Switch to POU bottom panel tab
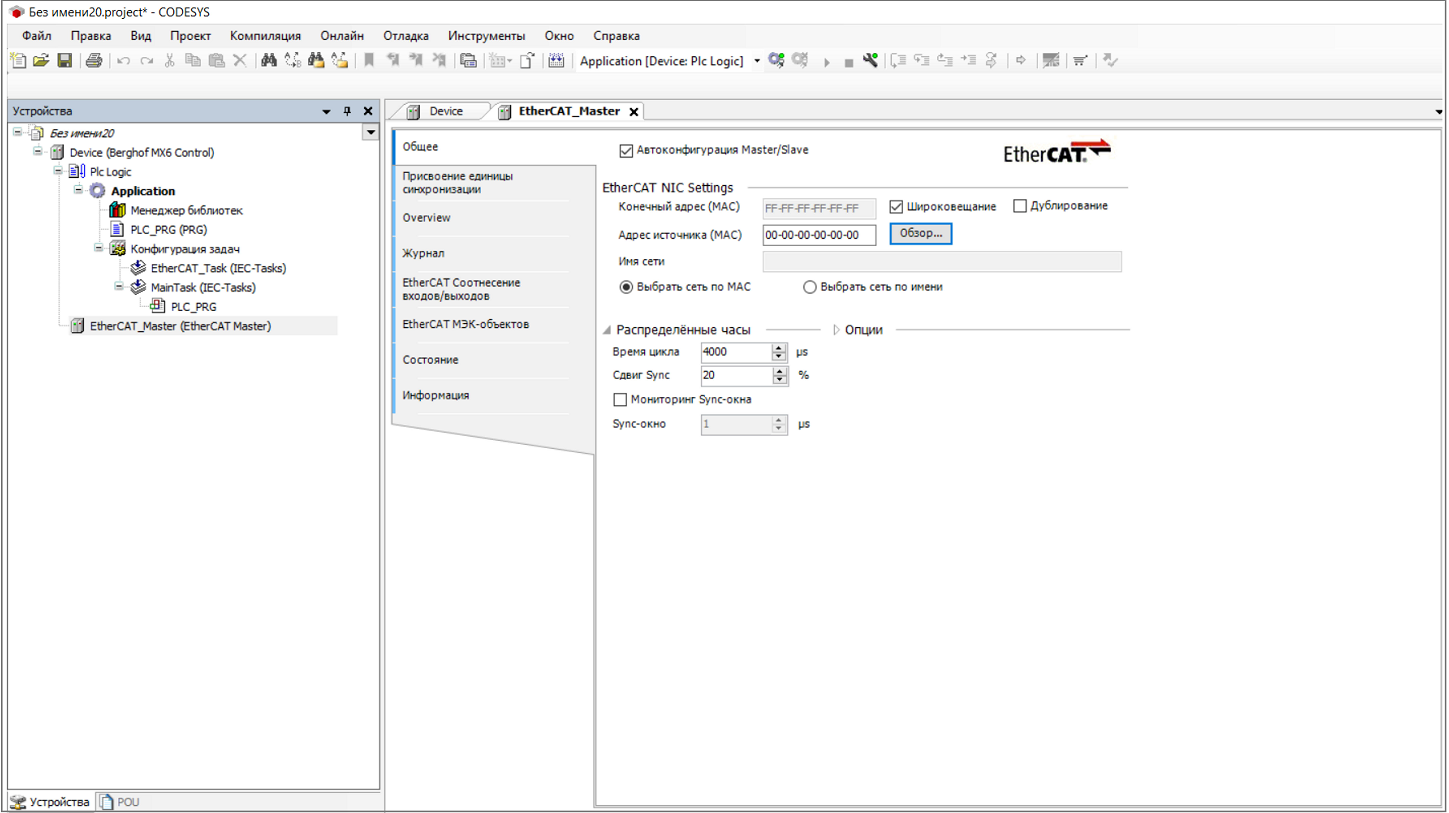The image size is (1449, 813). point(119,802)
